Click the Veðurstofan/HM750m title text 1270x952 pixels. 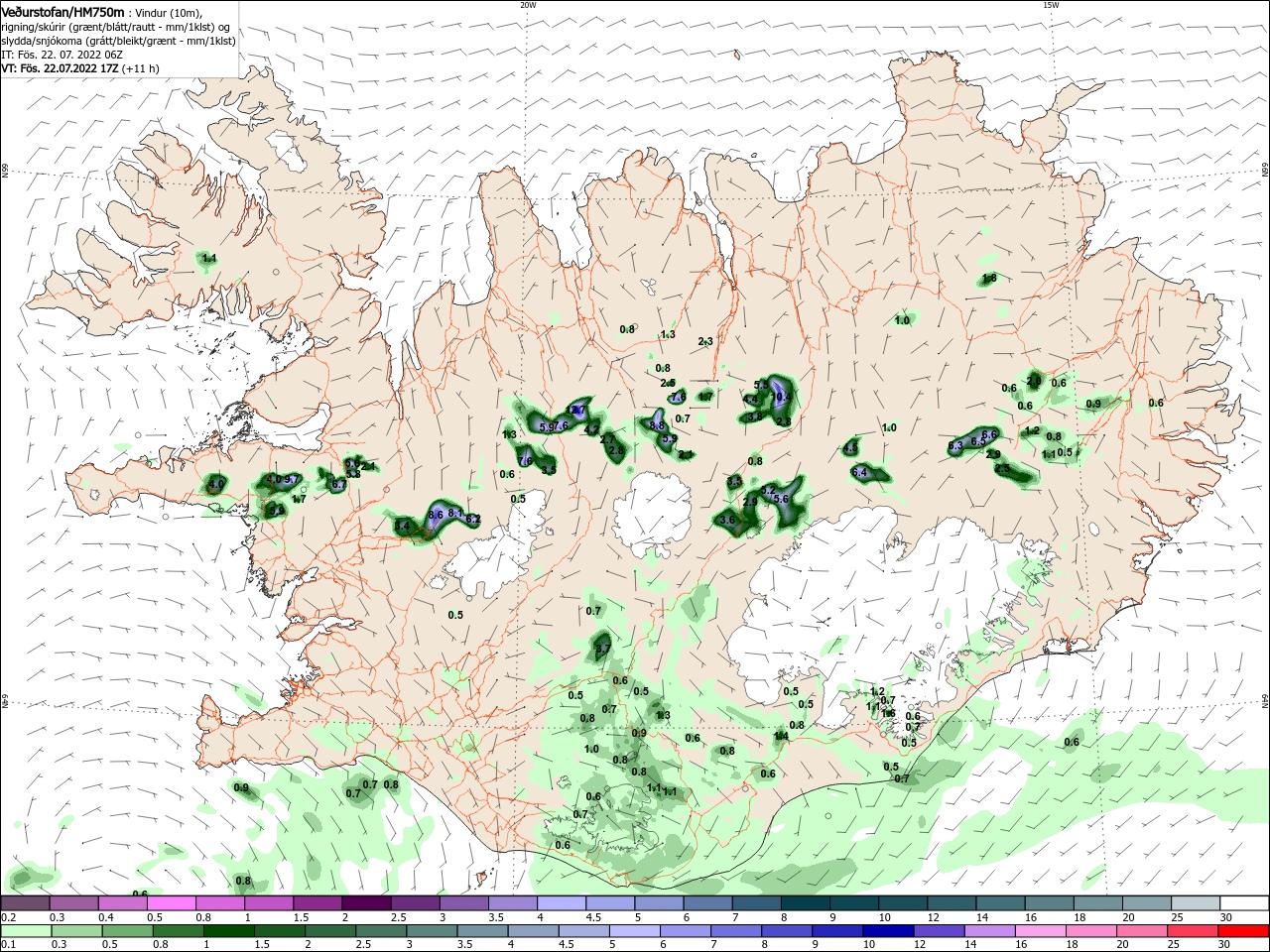[63, 12]
